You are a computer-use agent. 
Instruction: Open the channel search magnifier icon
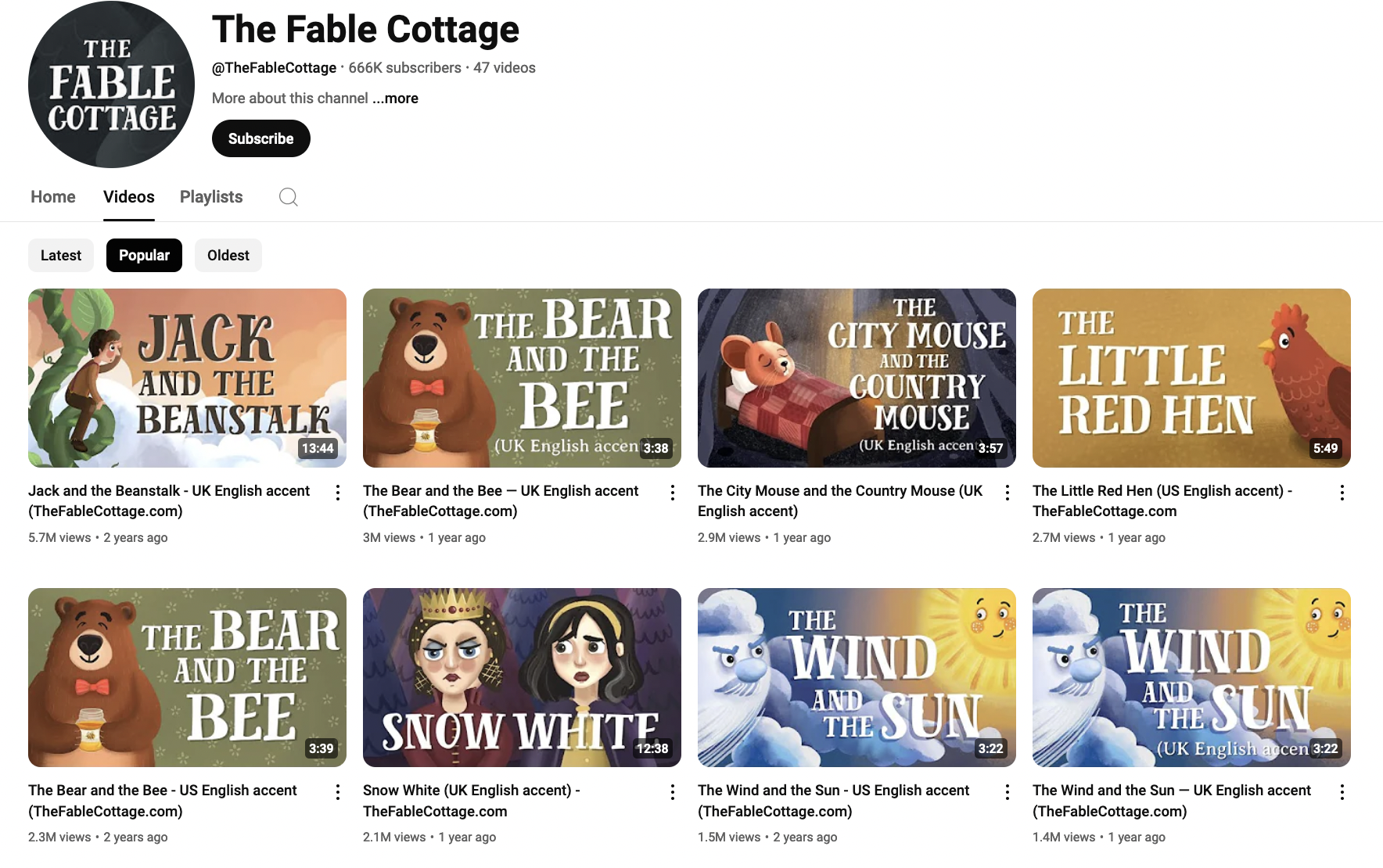click(289, 197)
